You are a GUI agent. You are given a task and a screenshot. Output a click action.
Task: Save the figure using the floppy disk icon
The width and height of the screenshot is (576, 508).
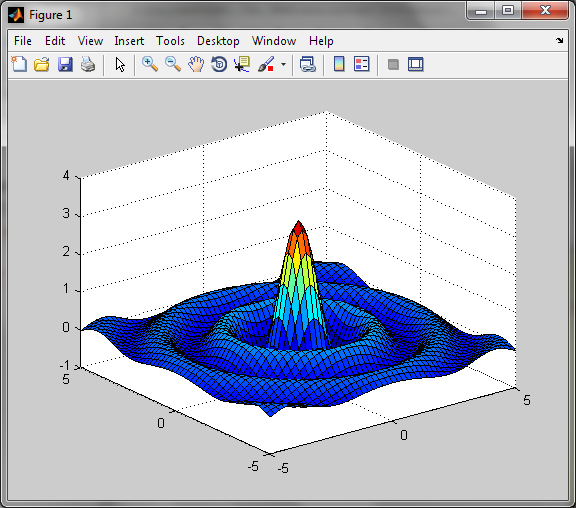pos(65,64)
